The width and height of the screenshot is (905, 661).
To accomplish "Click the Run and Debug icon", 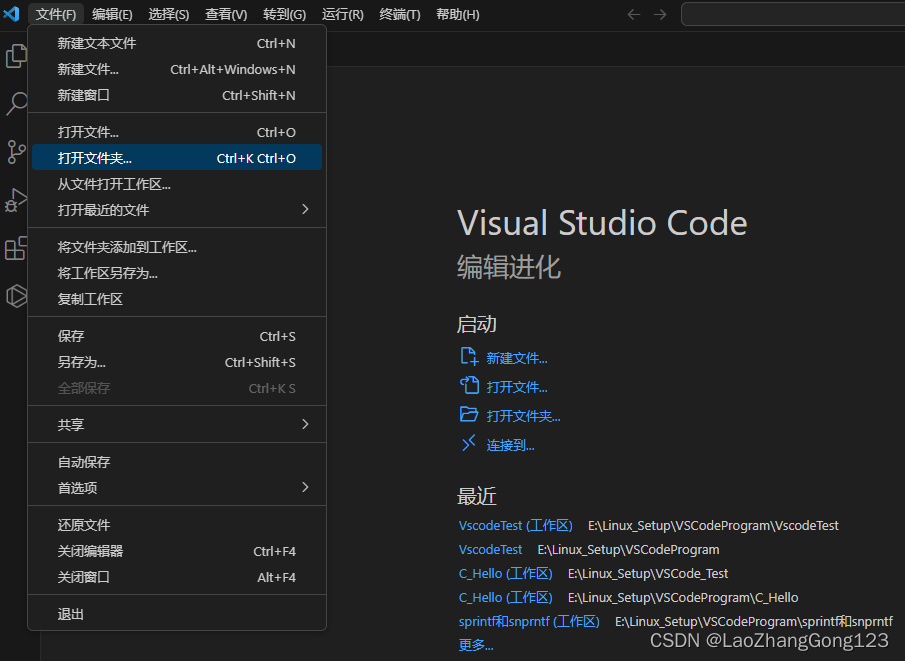I will pyautogui.click(x=15, y=200).
